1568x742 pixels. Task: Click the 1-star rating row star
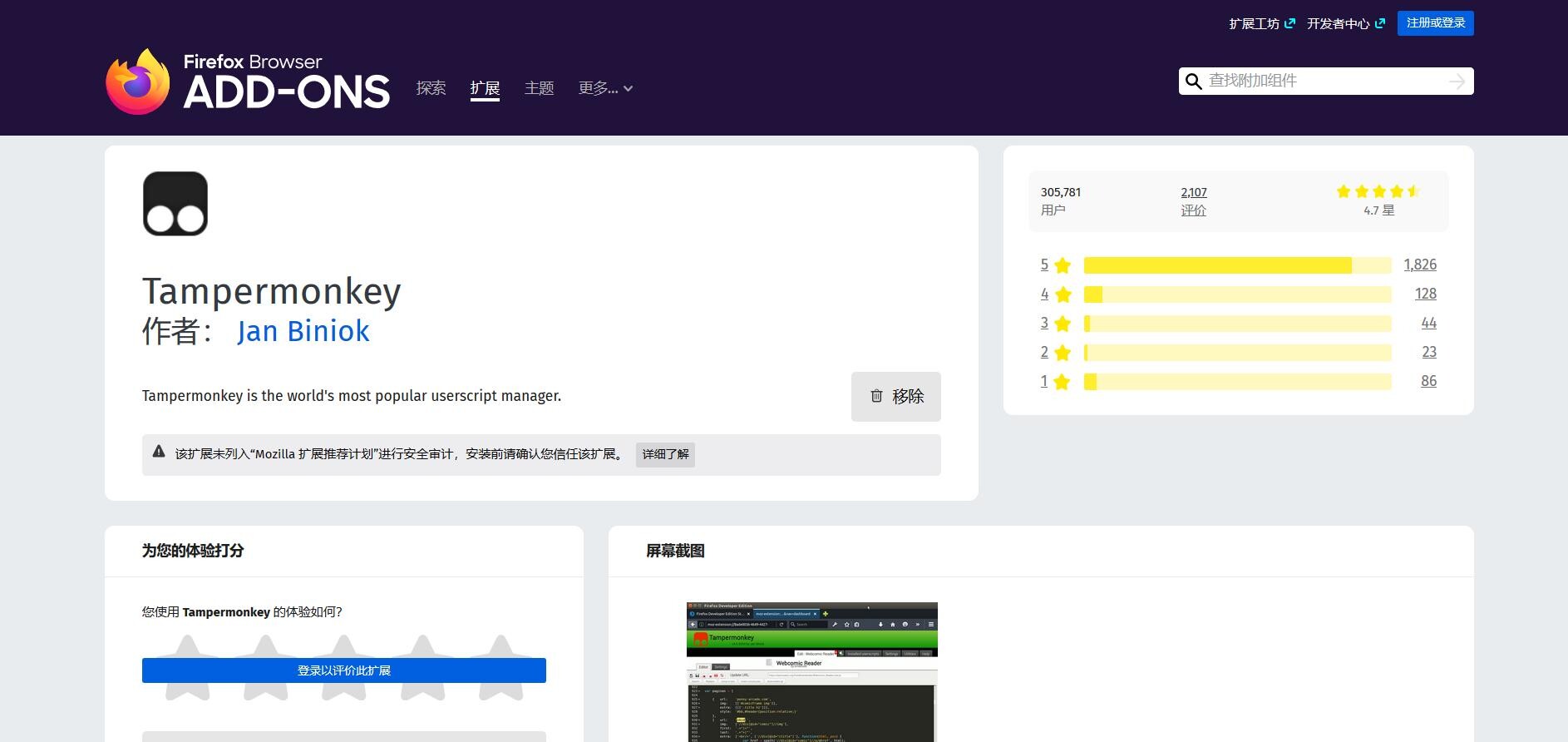(1062, 382)
